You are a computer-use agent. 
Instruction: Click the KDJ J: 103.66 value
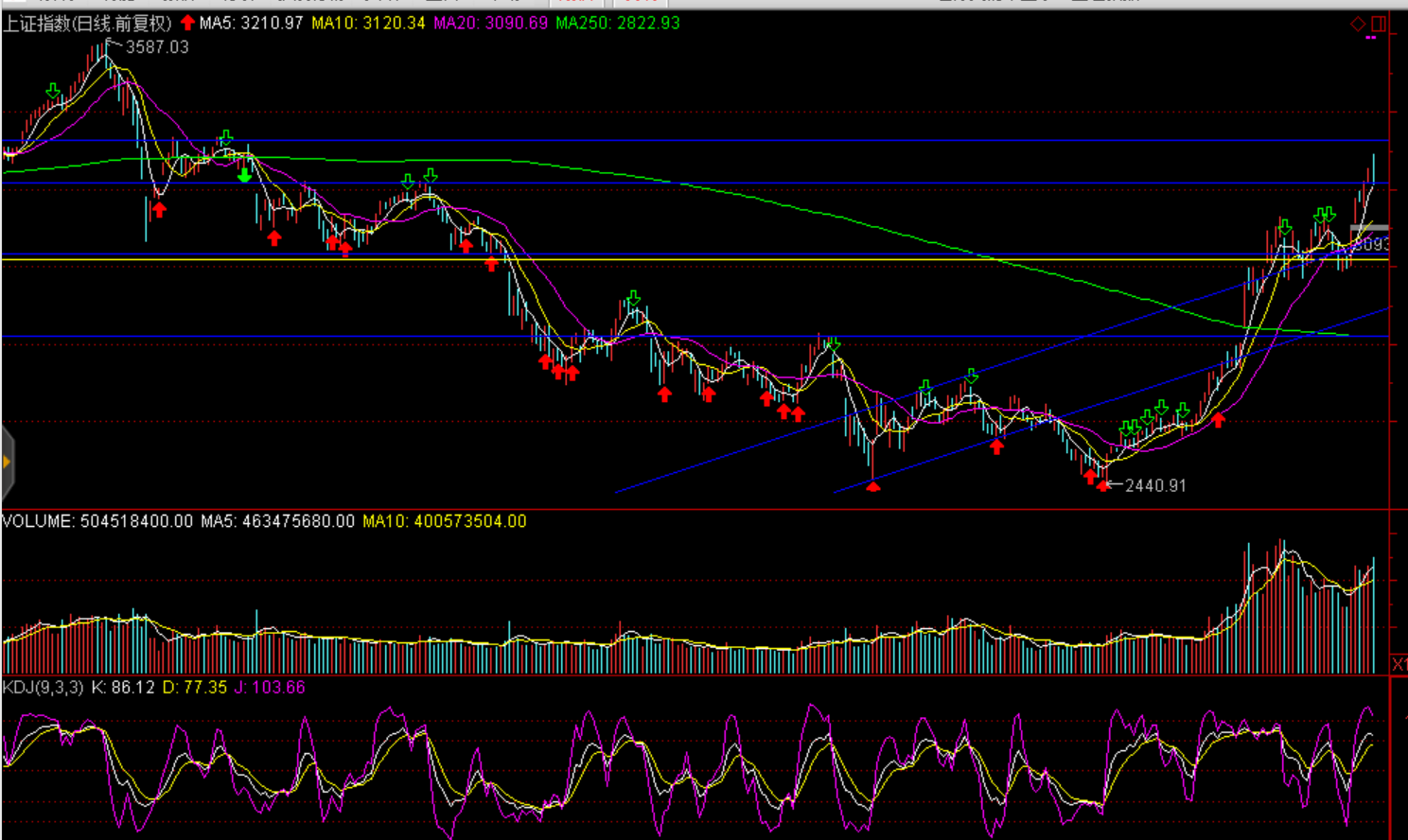click(x=270, y=688)
